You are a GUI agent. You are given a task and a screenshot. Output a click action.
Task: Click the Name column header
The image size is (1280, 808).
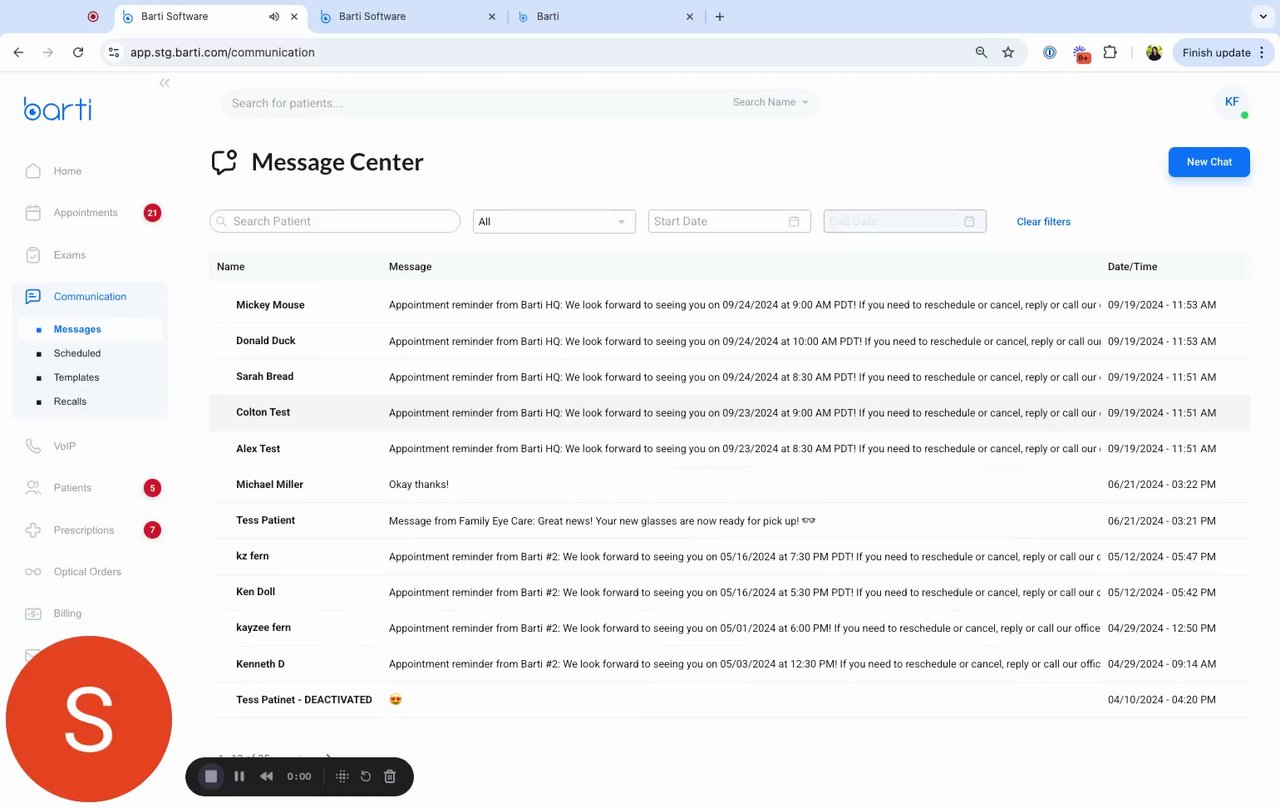(x=231, y=267)
